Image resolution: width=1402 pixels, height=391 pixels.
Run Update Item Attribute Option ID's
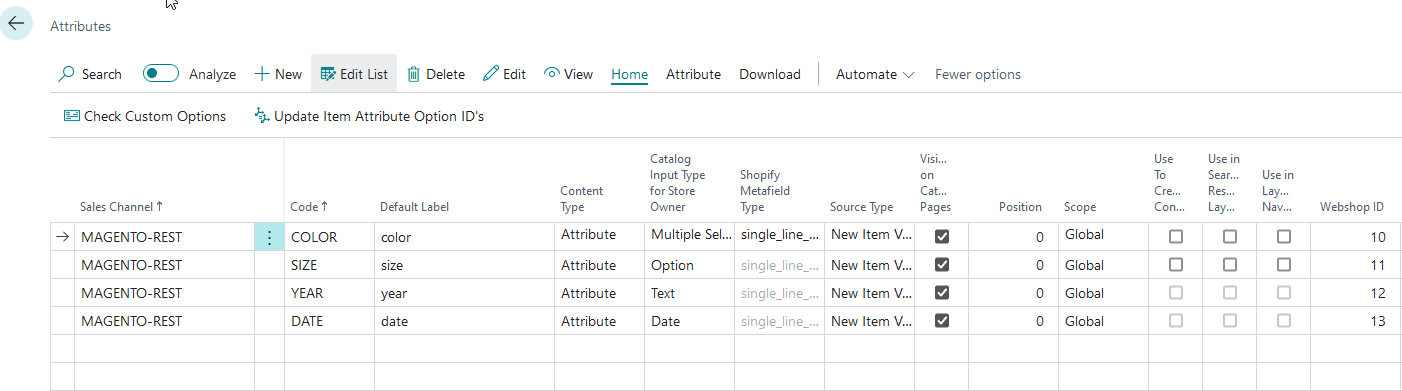(x=369, y=116)
